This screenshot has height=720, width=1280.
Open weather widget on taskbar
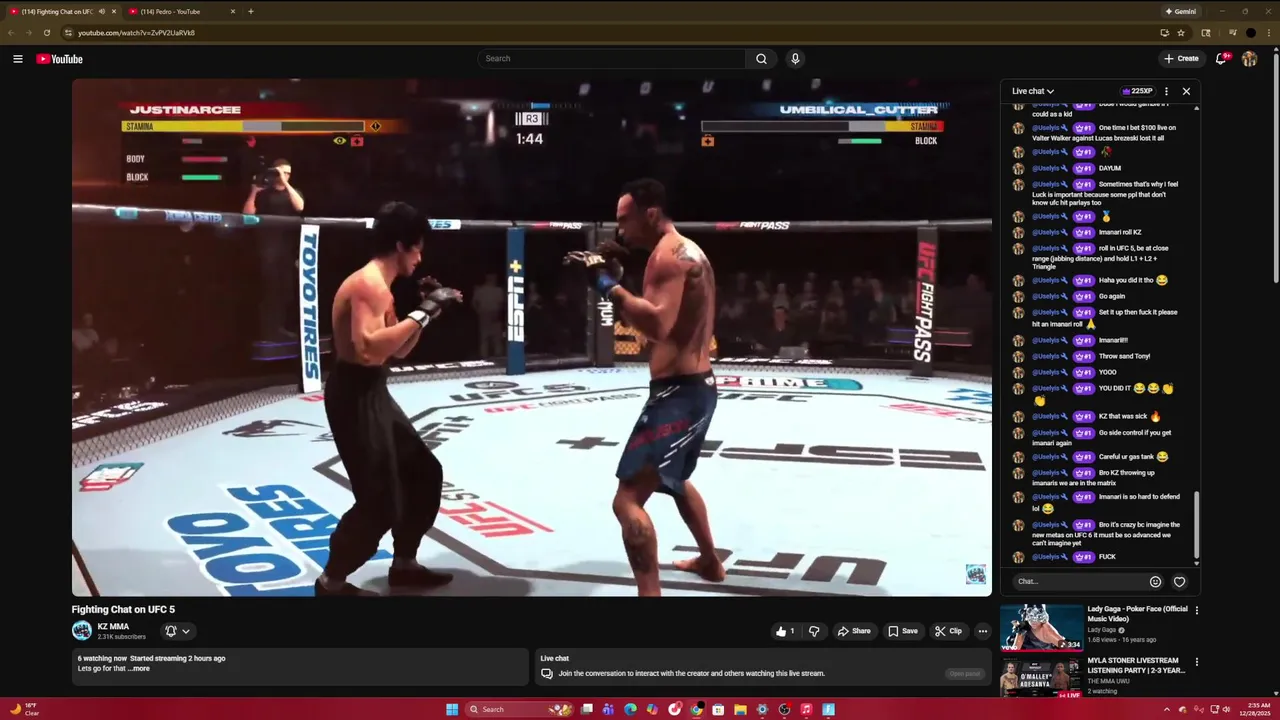(x=25, y=709)
